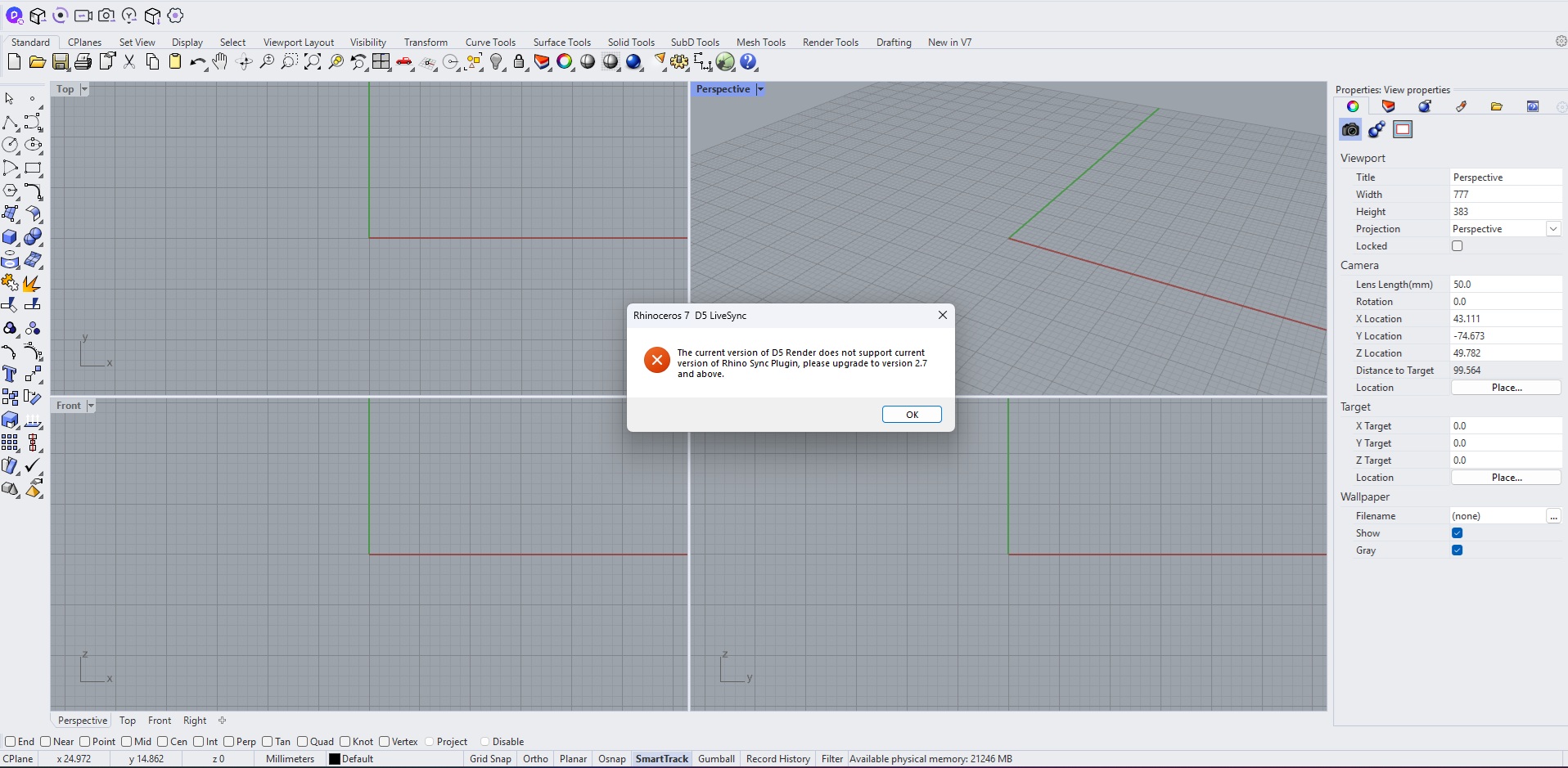Open the Layers tab icon in Properties

[1388, 106]
